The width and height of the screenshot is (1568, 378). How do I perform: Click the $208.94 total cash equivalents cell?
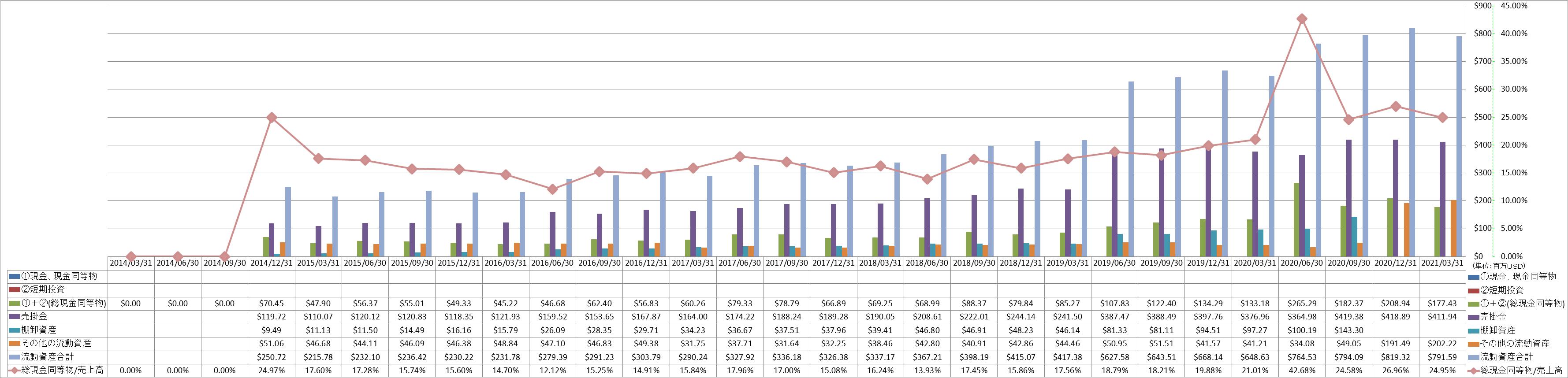tap(1395, 303)
